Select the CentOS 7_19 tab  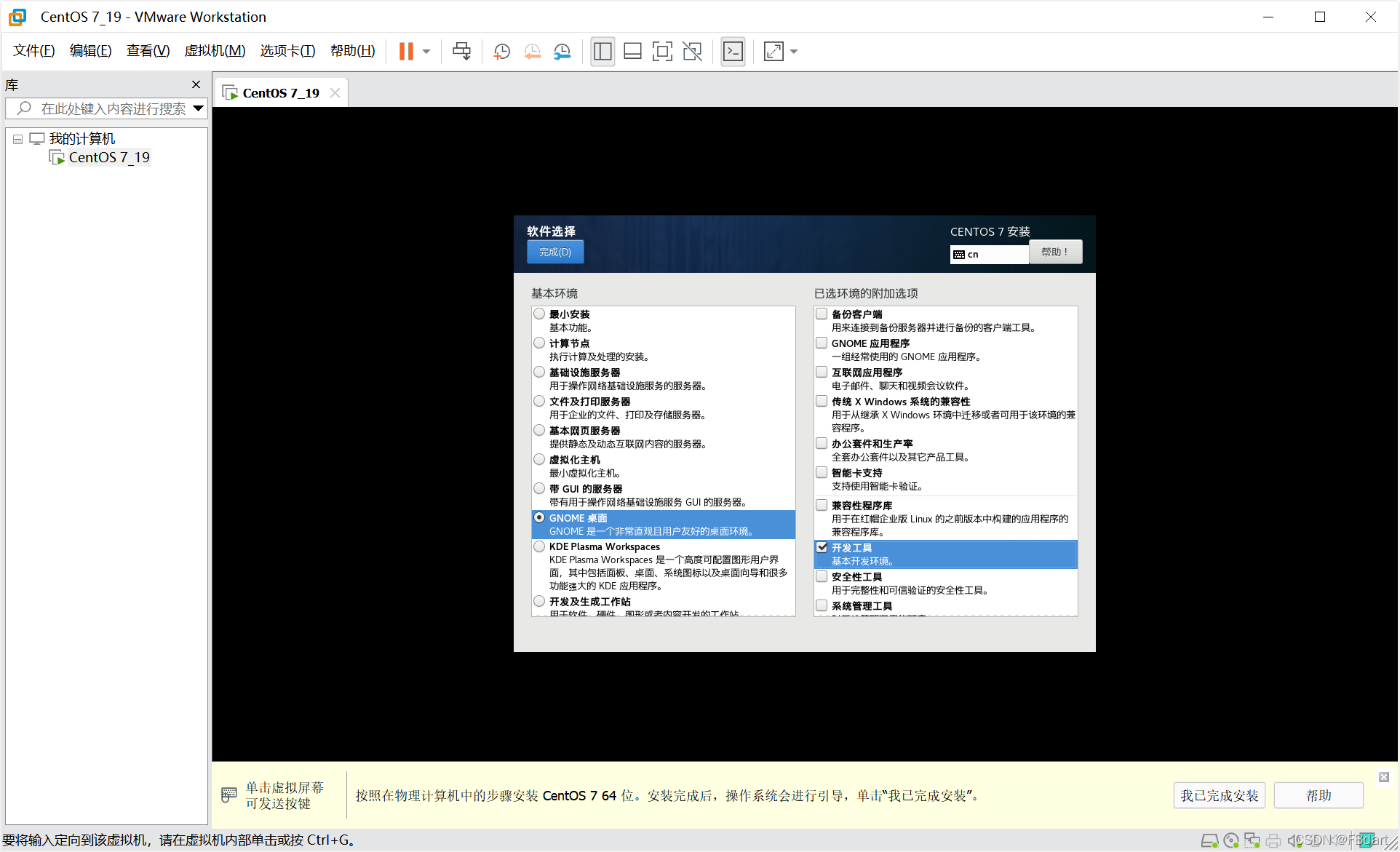pos(280,92)
